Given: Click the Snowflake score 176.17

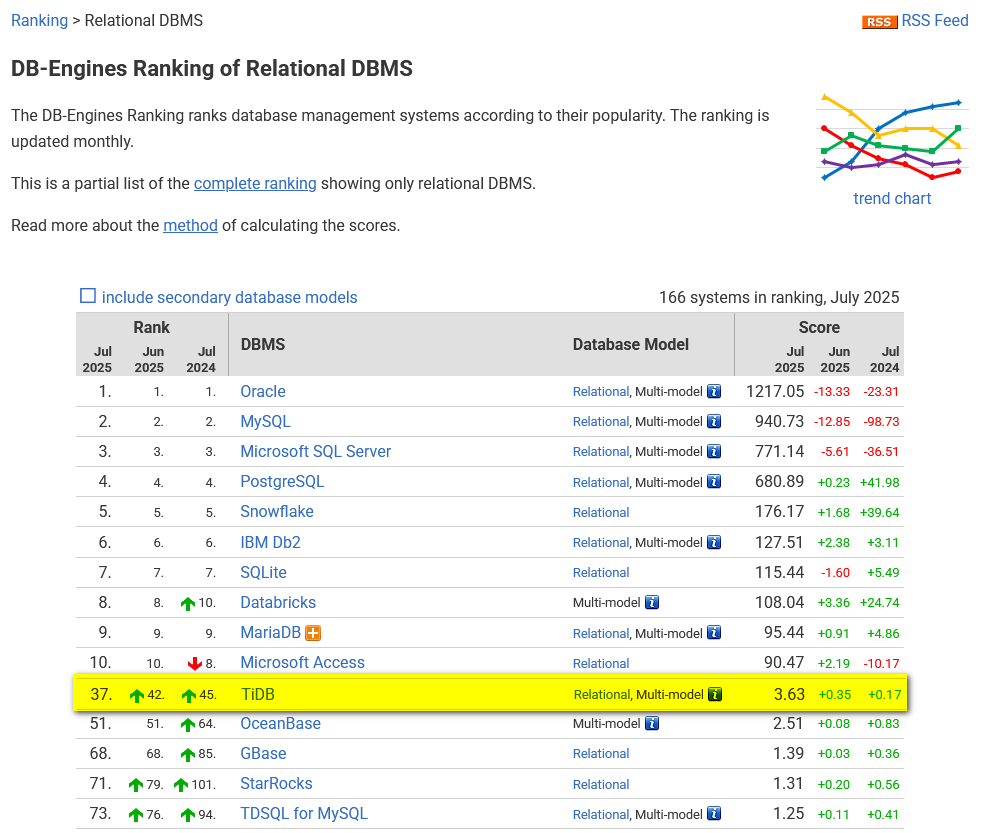Looking at the screenshot, I should tap(779, 511).
